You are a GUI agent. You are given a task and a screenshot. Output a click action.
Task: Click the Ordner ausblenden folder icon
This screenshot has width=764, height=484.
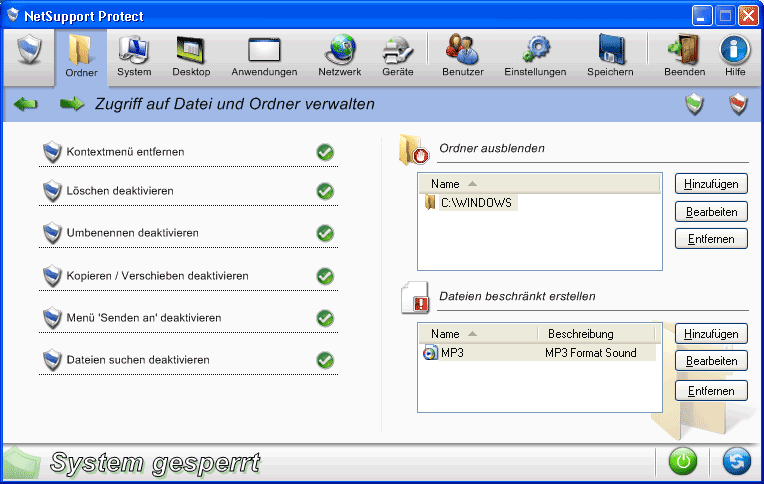pyautogui.click(x=414, y=150)
